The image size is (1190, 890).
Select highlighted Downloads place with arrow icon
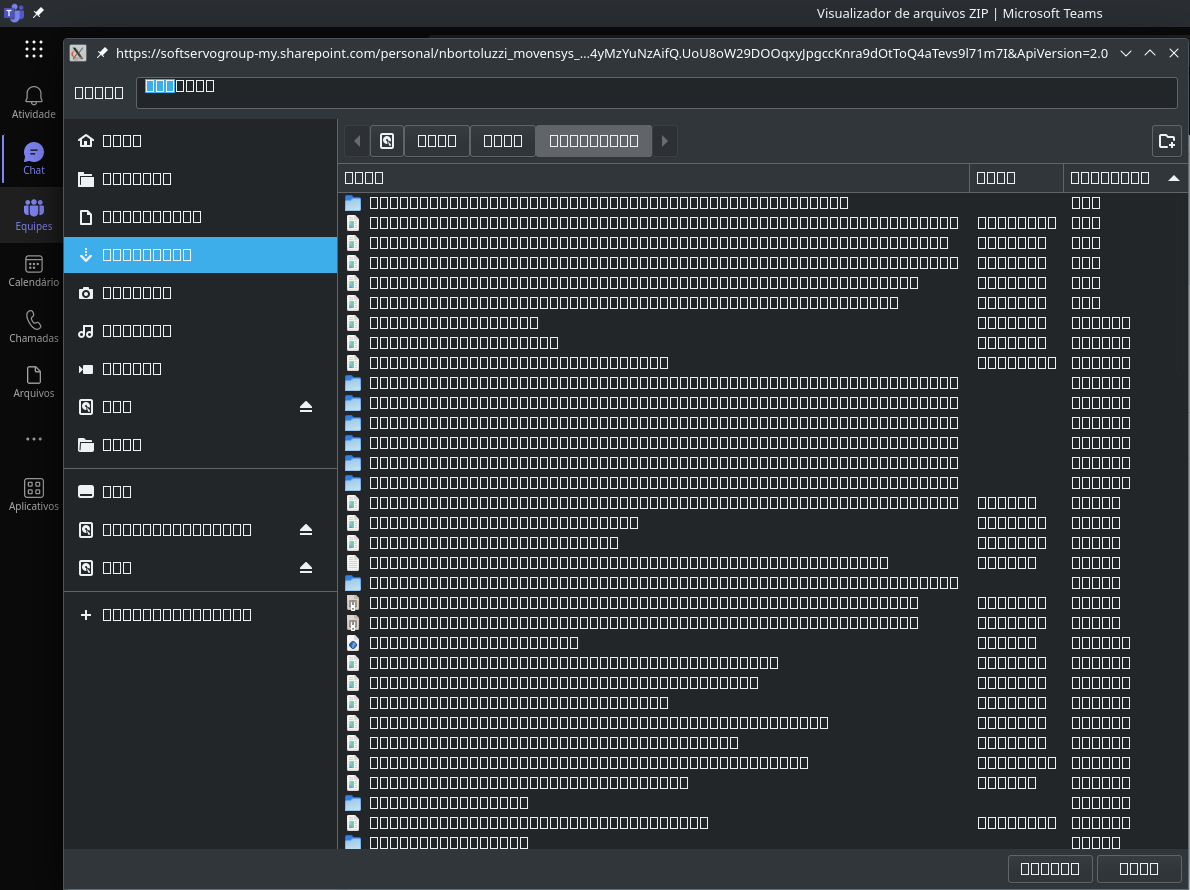coord(200,254)
